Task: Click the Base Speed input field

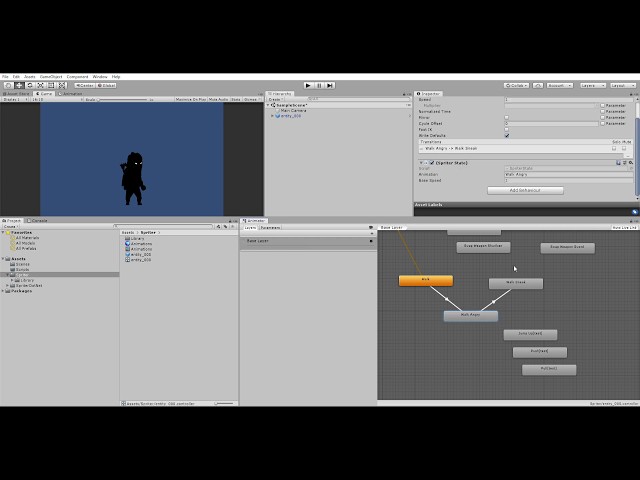Action: tap(569, 180)
